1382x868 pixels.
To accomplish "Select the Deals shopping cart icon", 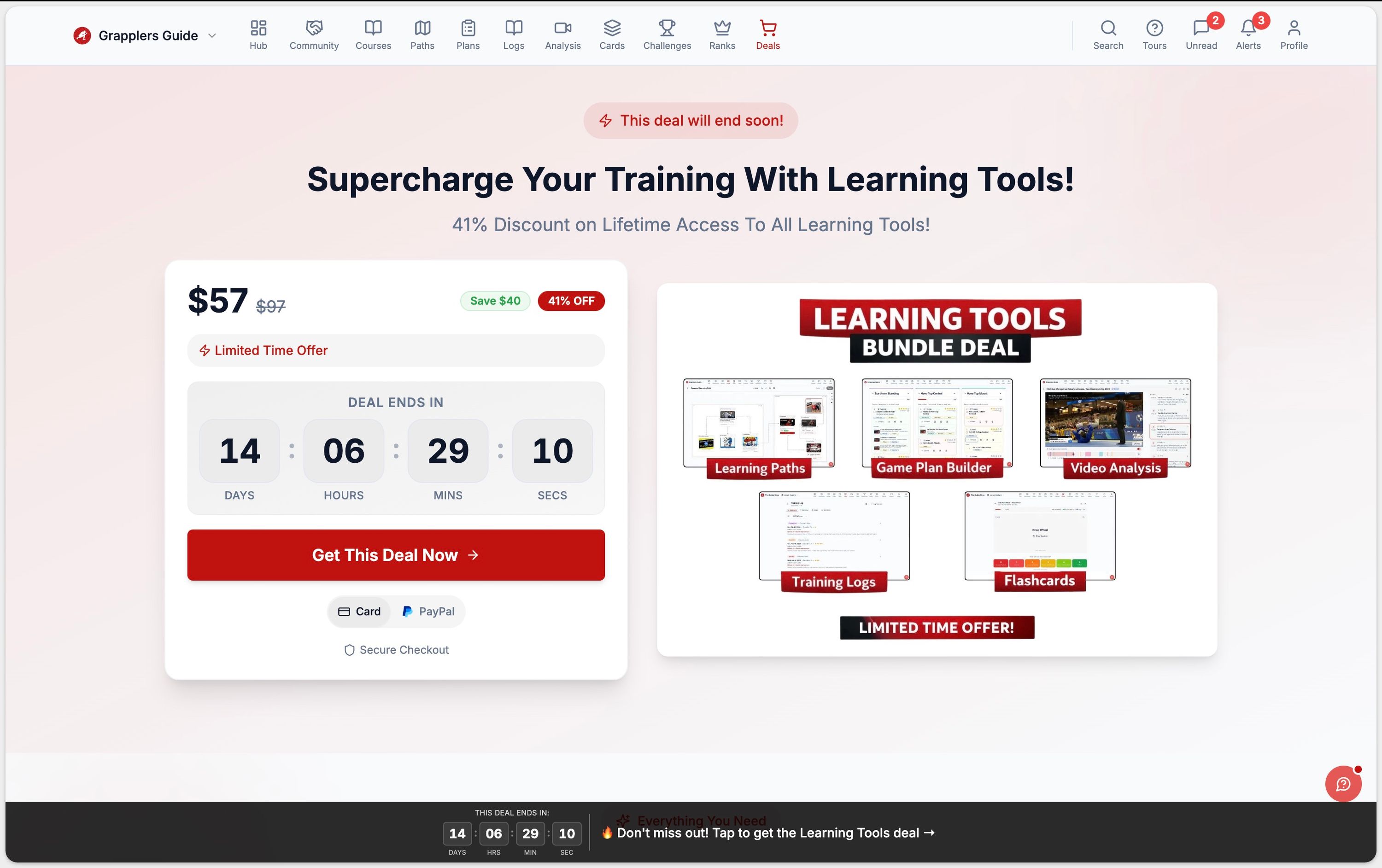I will coord(768,28).
